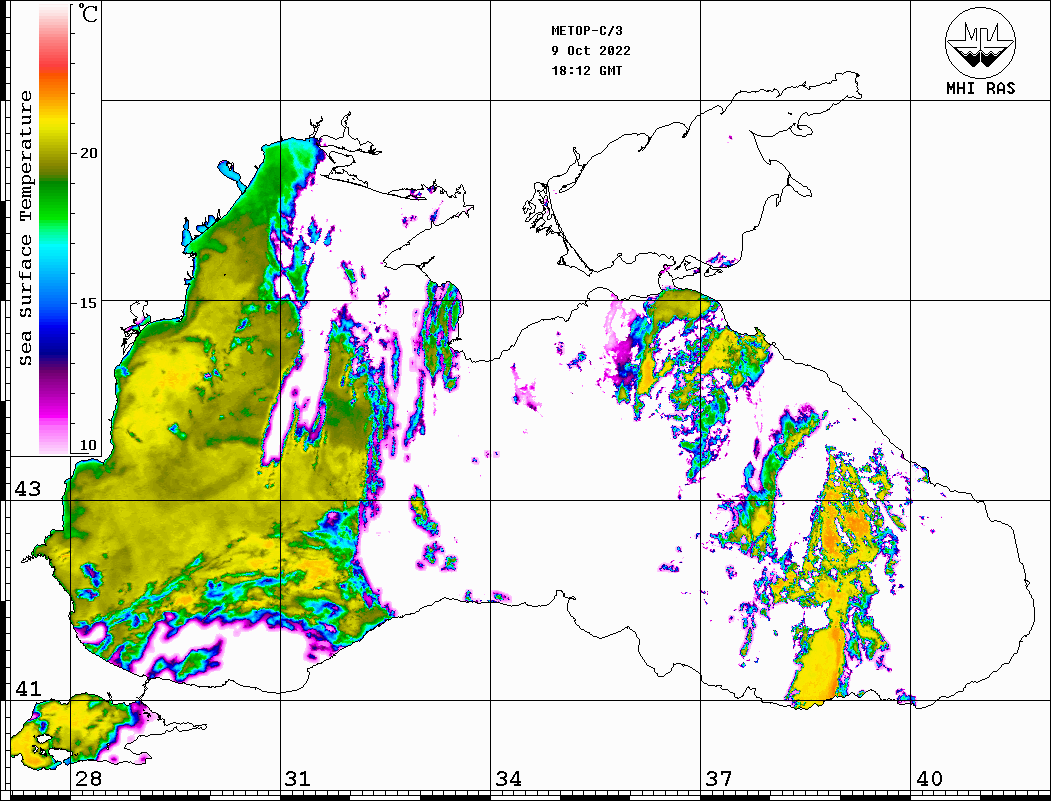Screen dimensions: 1051x801
Task: Click the 20 mark on the temperature scale
Action: [x=89, y=153]
